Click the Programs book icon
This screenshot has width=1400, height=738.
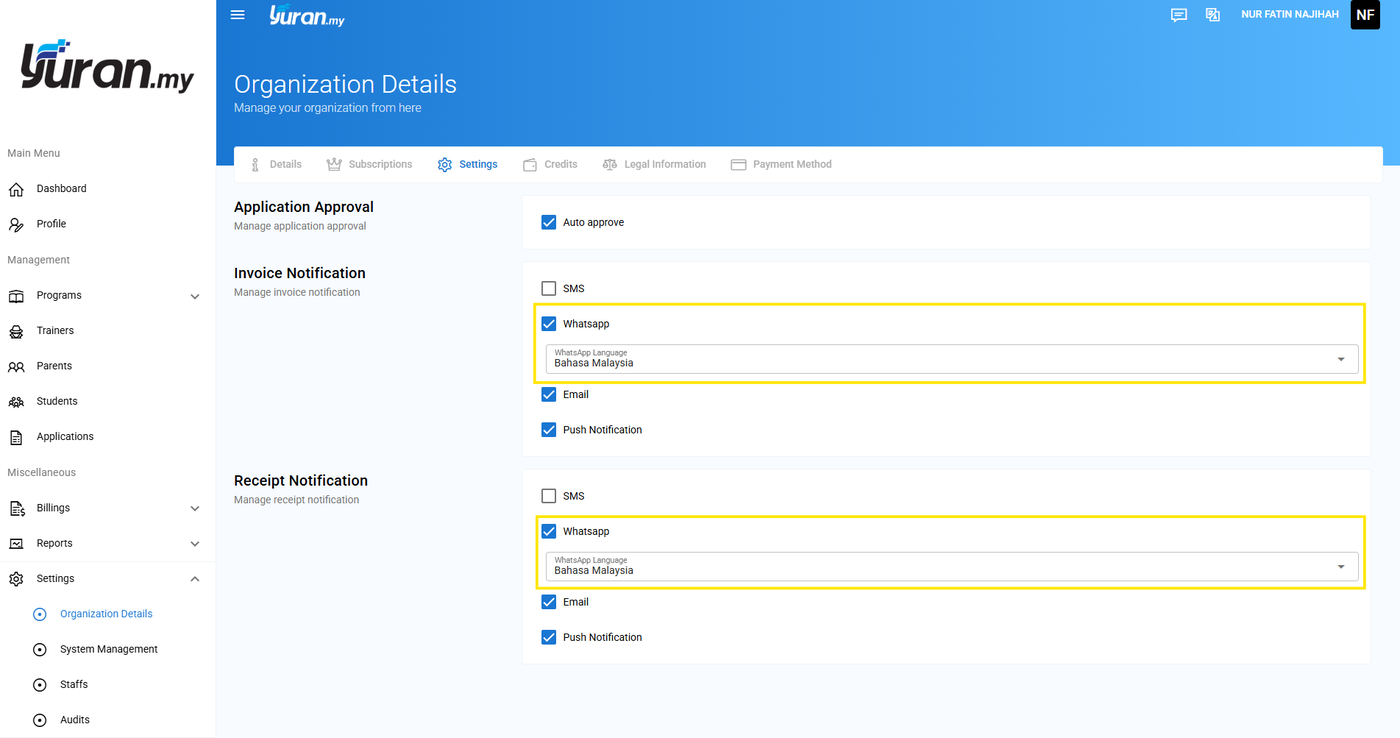pos(16,296)
